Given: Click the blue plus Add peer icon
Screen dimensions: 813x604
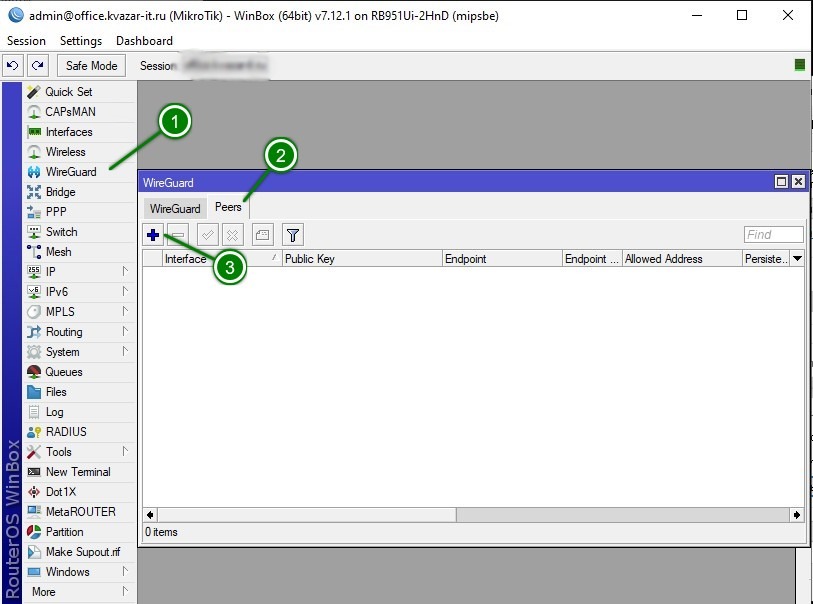Looking at the screenshot, I should pos(153,235).
